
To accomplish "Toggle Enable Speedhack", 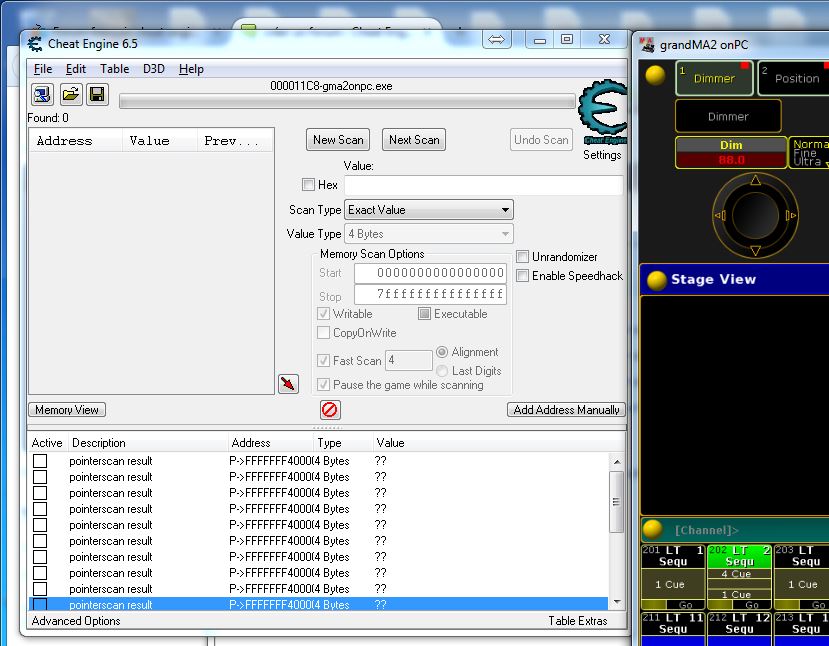I will coord(521,276).
